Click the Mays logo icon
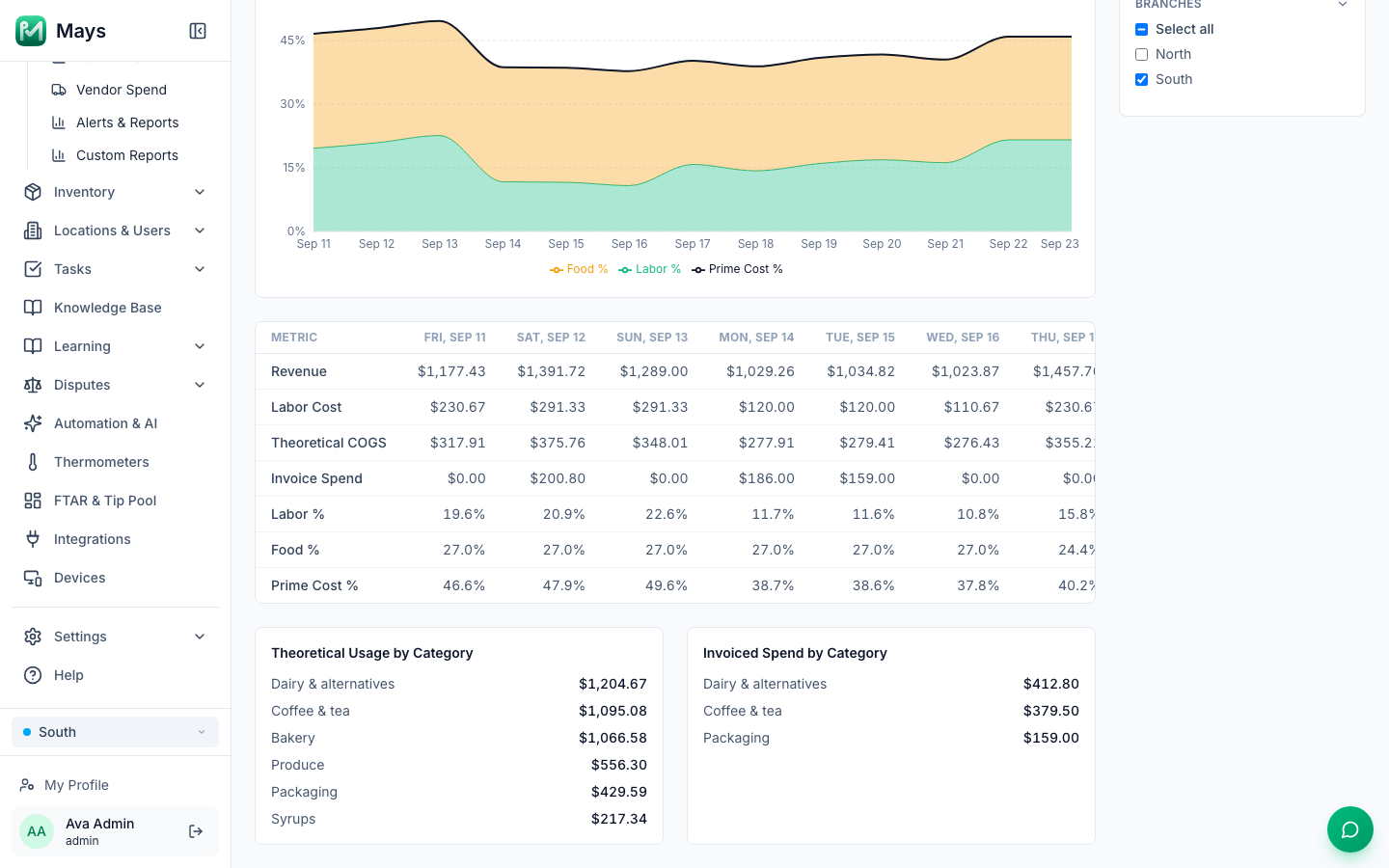 [x=31, y=31]
